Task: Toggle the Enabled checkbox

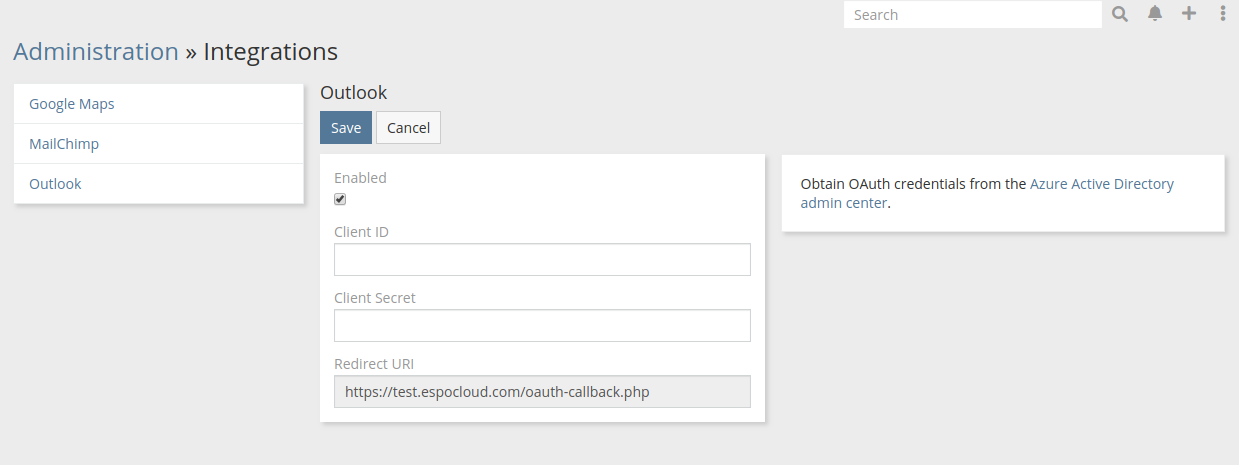Action: click(340, 199)
